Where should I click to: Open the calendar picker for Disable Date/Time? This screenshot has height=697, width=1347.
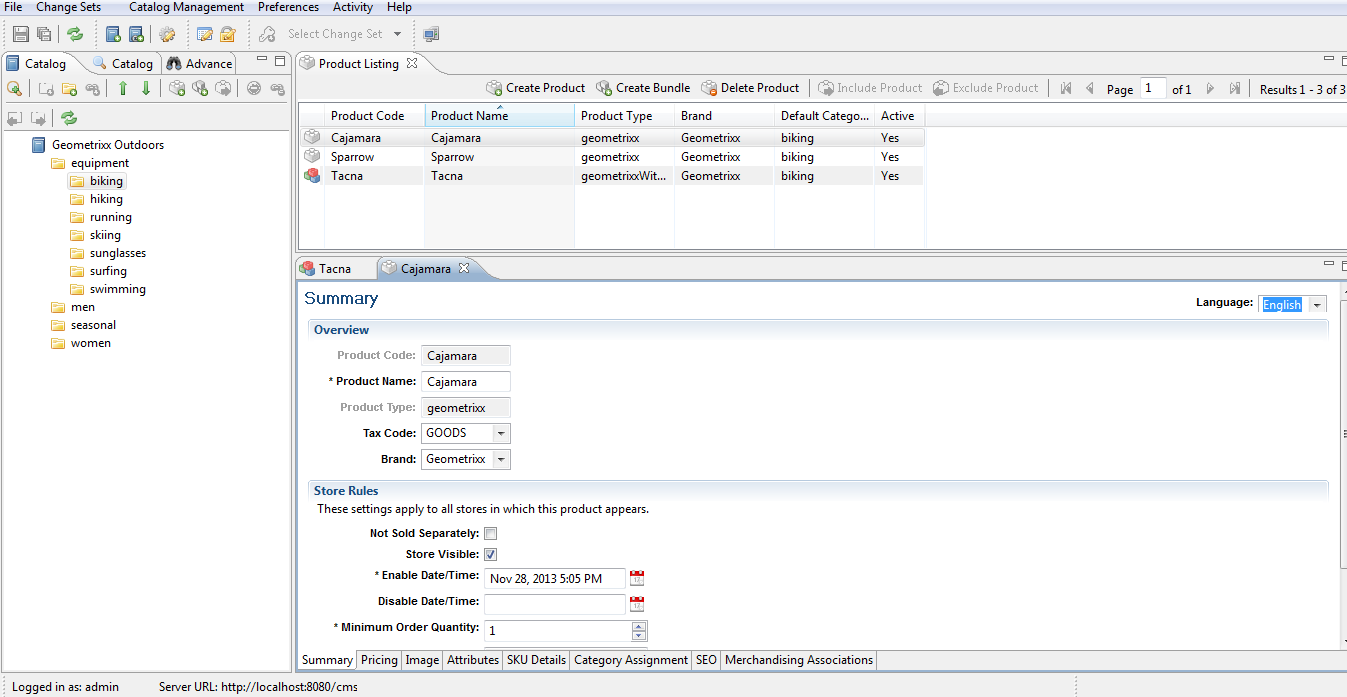[x=637, y=604]
